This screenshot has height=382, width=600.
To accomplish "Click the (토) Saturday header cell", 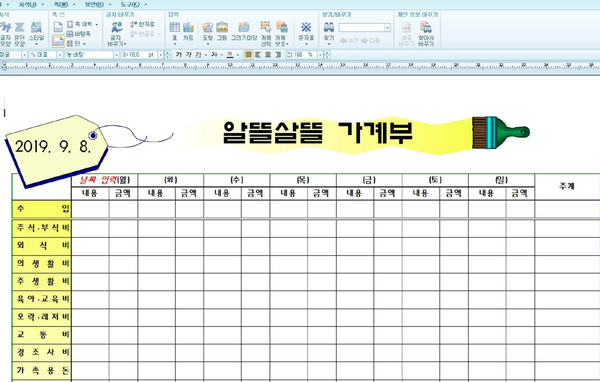I will [435, 180].
